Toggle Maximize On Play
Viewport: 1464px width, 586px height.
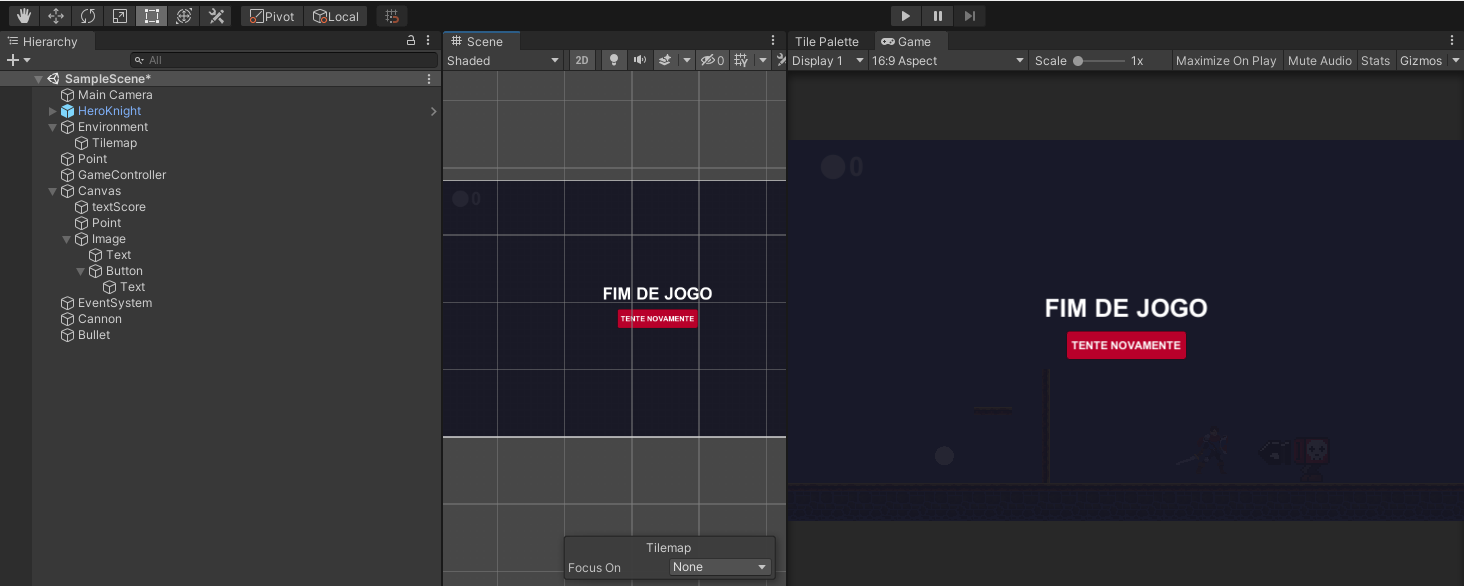(x=1226, y=60)
